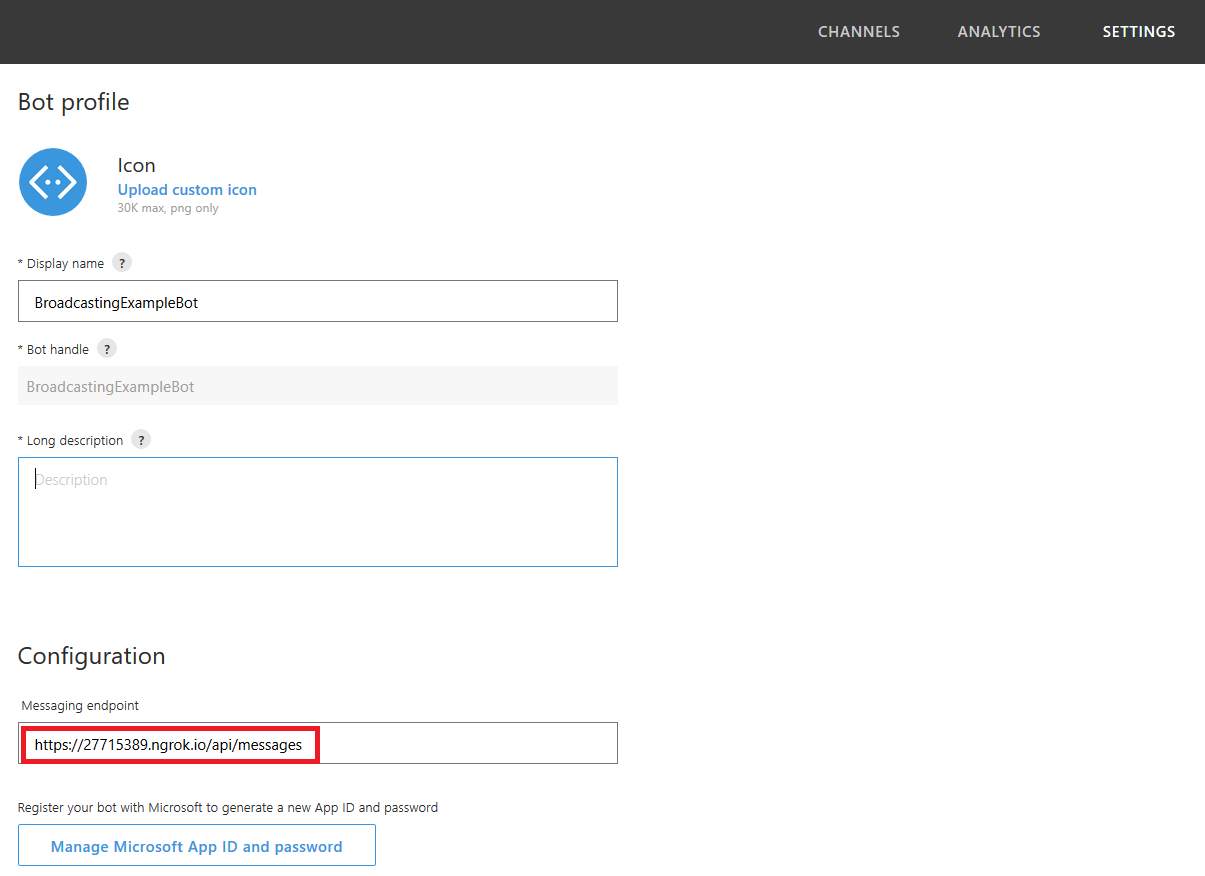Click the blue bot icon image
The image size is (1205, 876).
pyautogui.click(x=53, y=182)
